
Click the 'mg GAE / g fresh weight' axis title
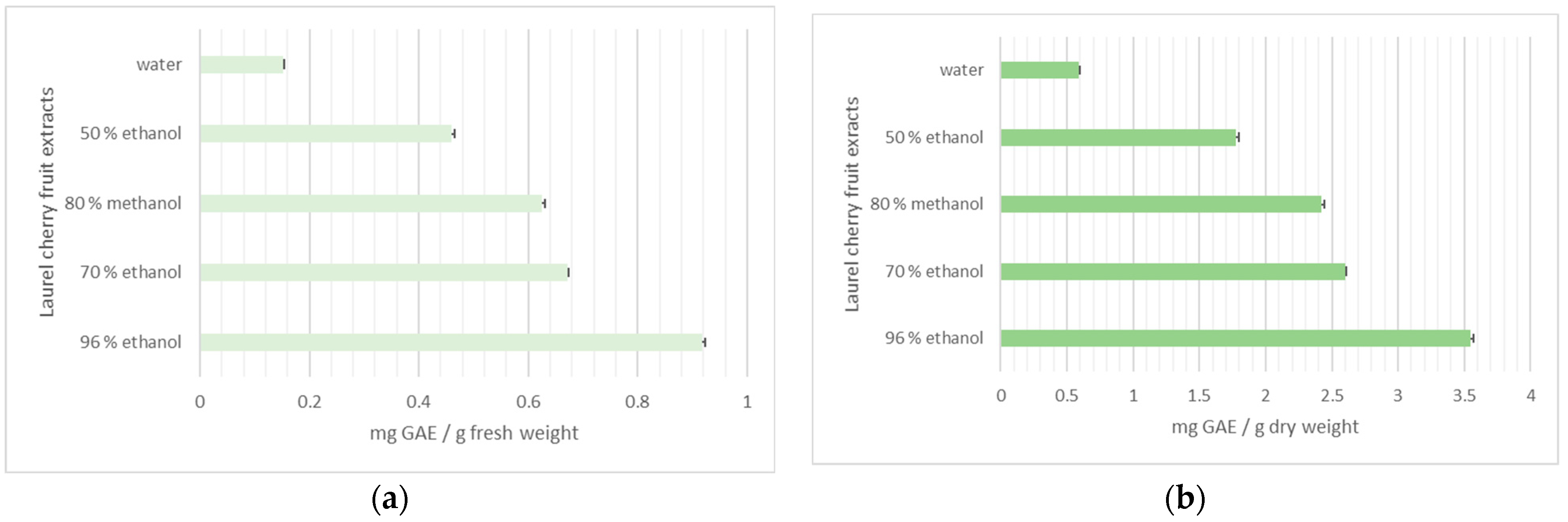(x=474, y=433)
